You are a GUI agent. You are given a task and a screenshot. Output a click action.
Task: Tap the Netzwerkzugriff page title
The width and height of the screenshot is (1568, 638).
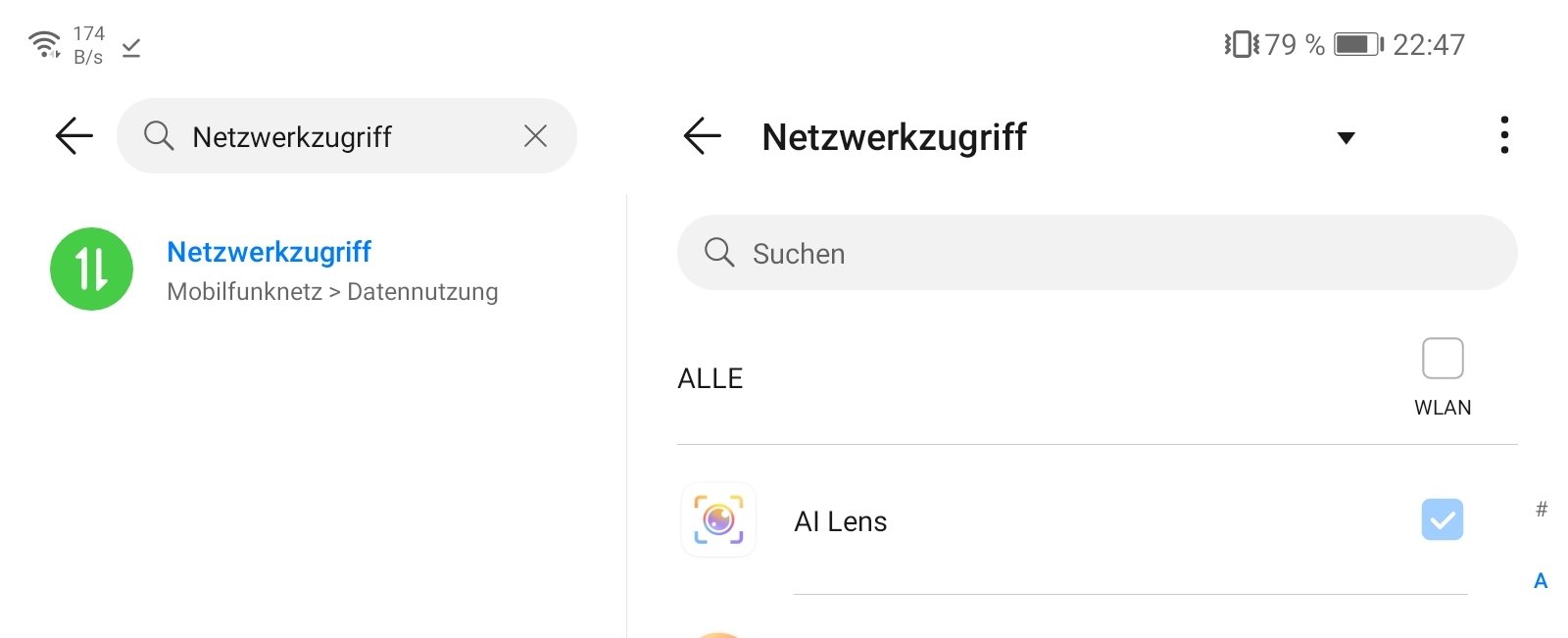[x=894, y=137]
